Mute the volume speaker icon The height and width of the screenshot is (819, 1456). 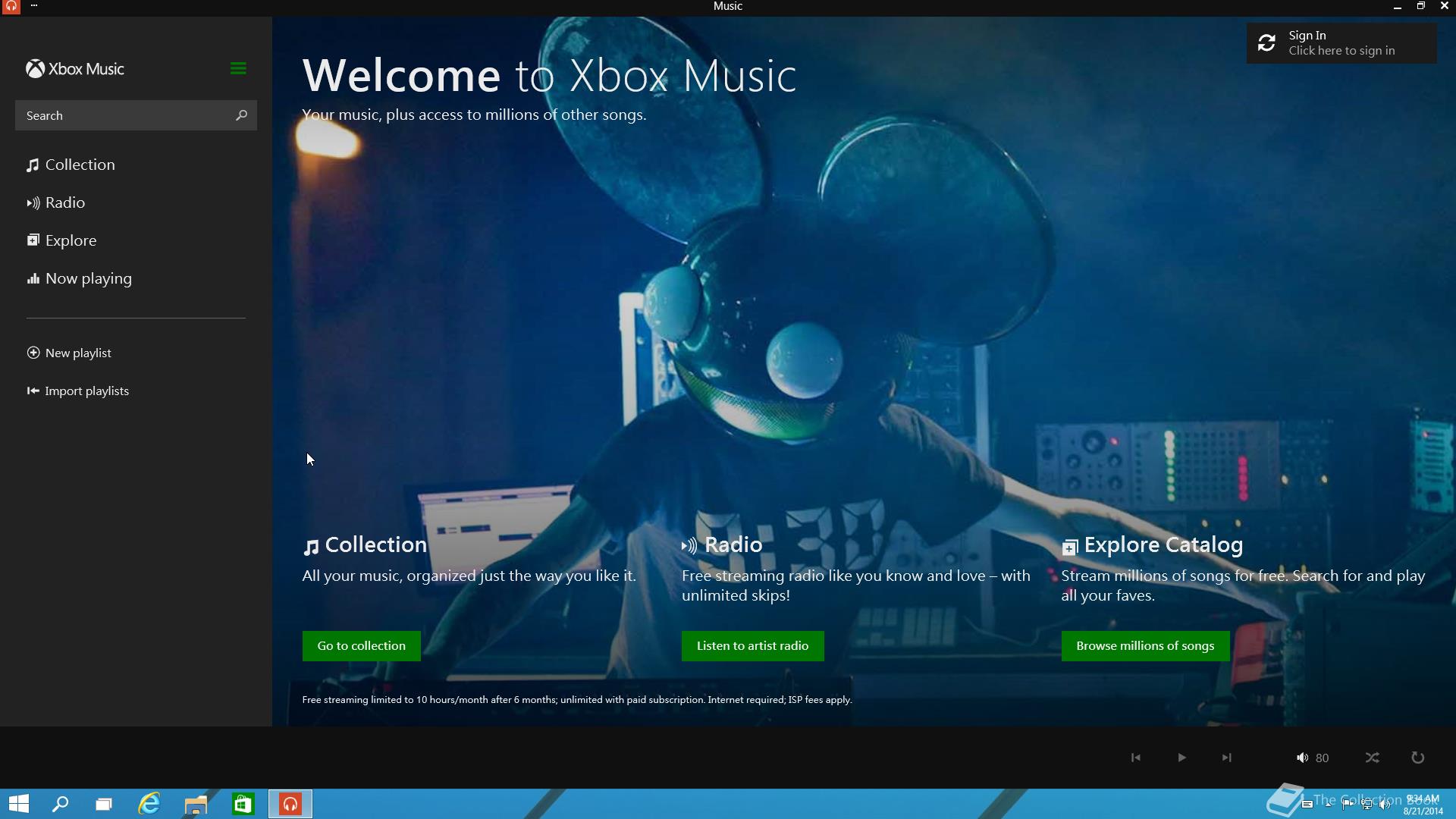pyautogui.click(x=1302, y=758)
